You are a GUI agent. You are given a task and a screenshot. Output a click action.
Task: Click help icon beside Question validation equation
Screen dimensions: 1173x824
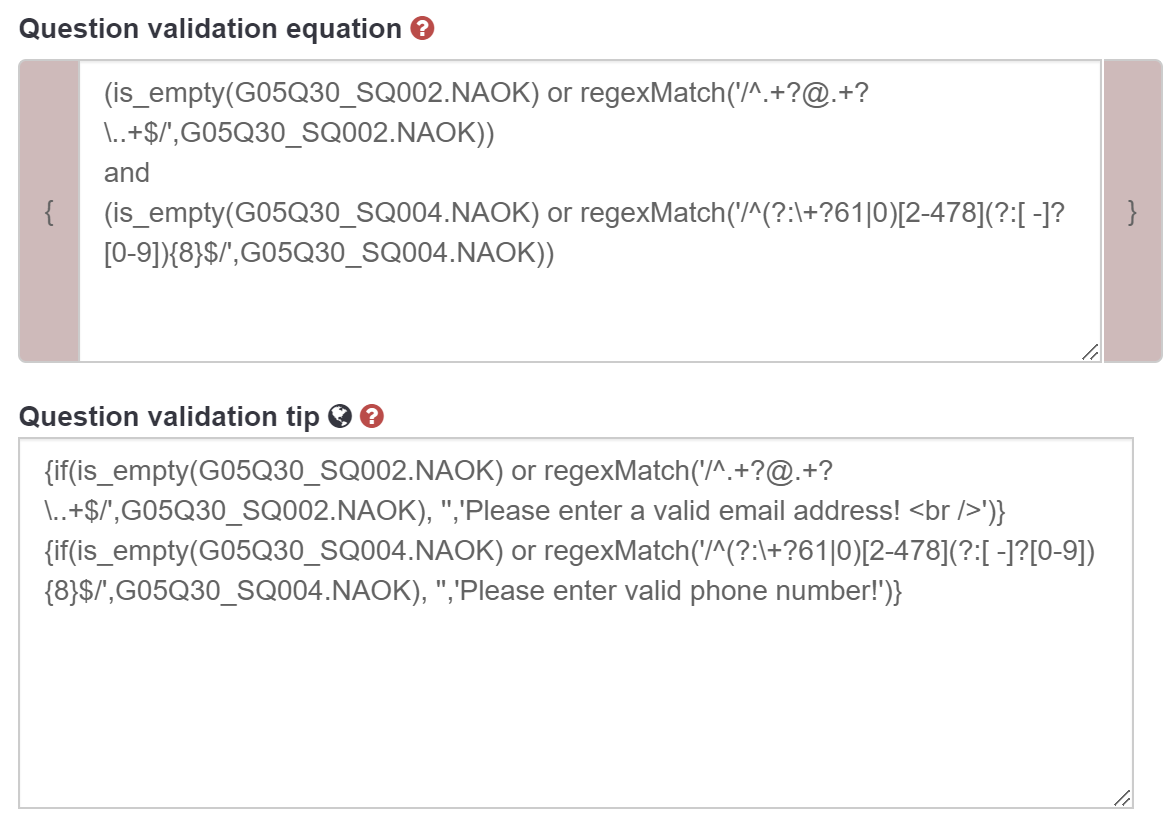coord(423,29)
